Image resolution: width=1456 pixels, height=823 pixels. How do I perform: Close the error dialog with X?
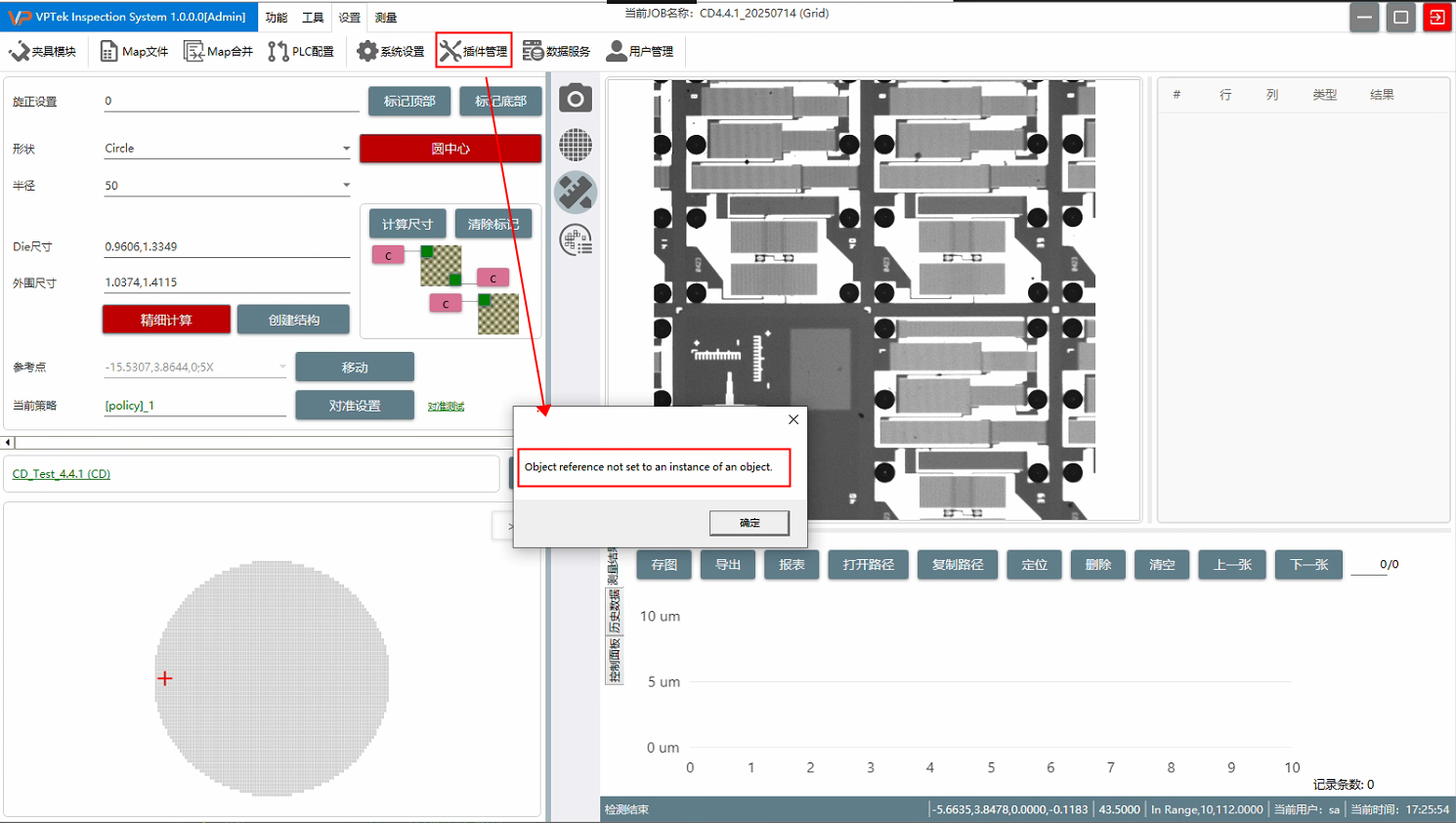pyautogui.click(x=793, y=419)
